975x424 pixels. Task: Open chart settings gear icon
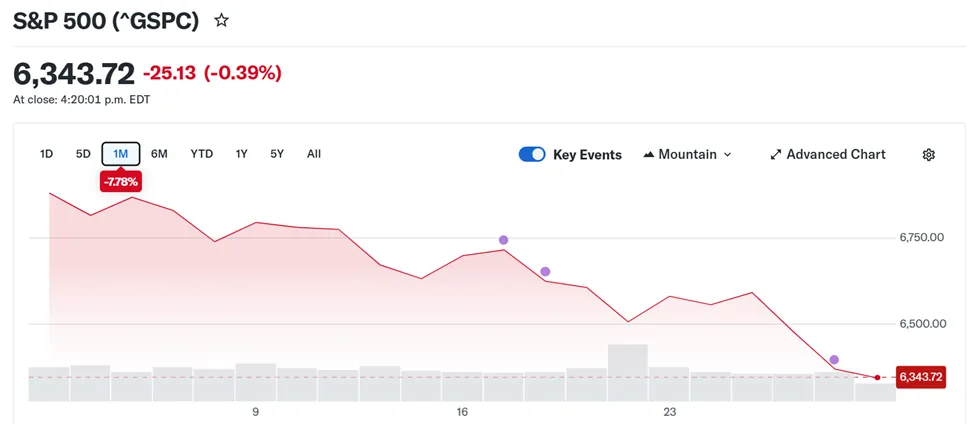(x=928, y=155)
